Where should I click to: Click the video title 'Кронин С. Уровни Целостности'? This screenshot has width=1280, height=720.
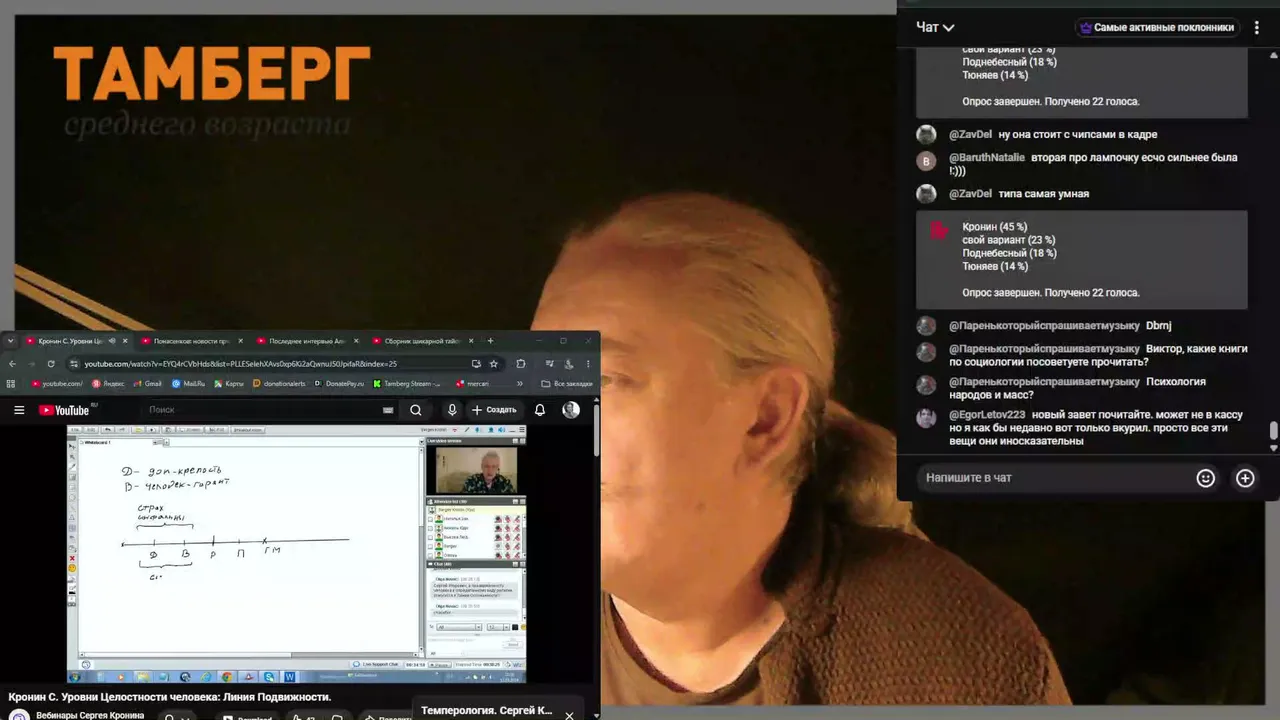[x=169, y=697]
